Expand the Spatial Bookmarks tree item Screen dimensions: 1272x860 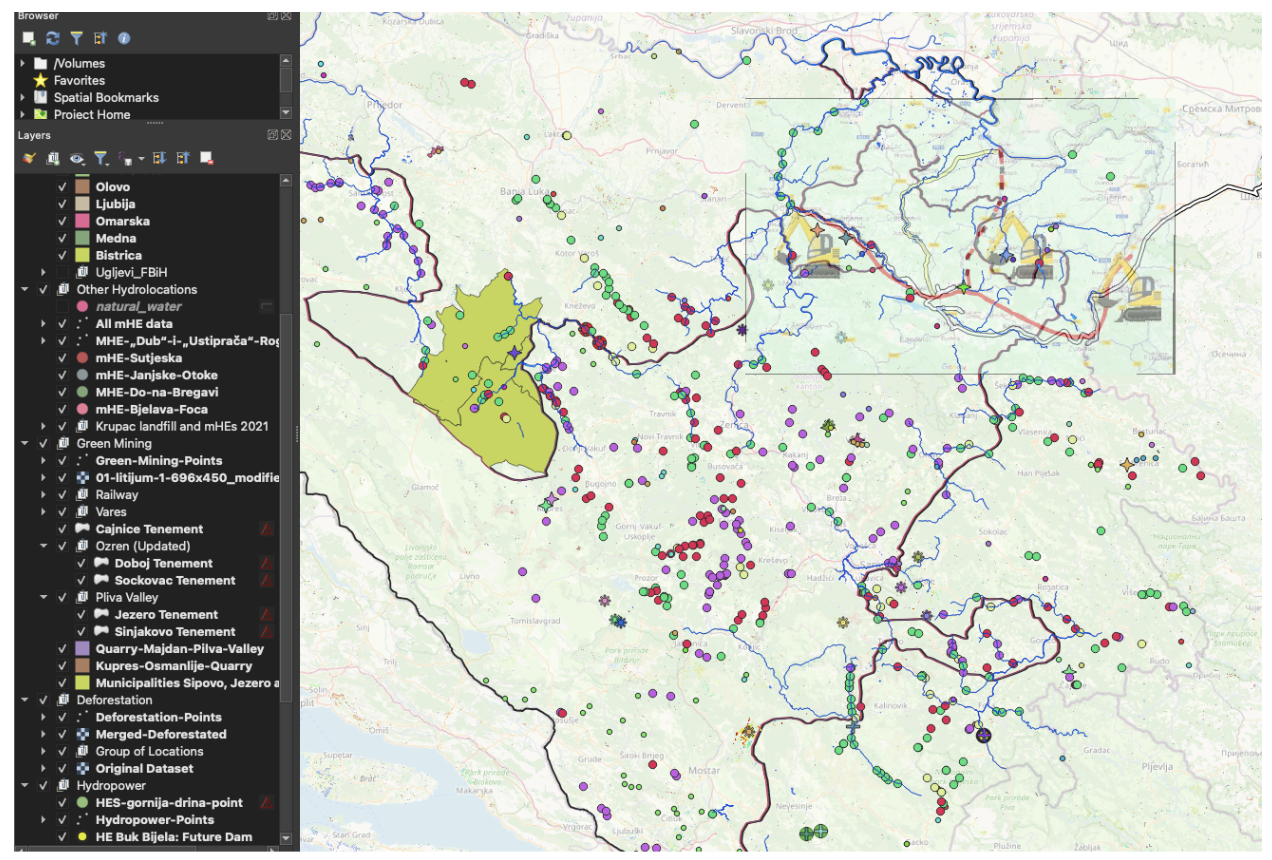pos(22,97)
